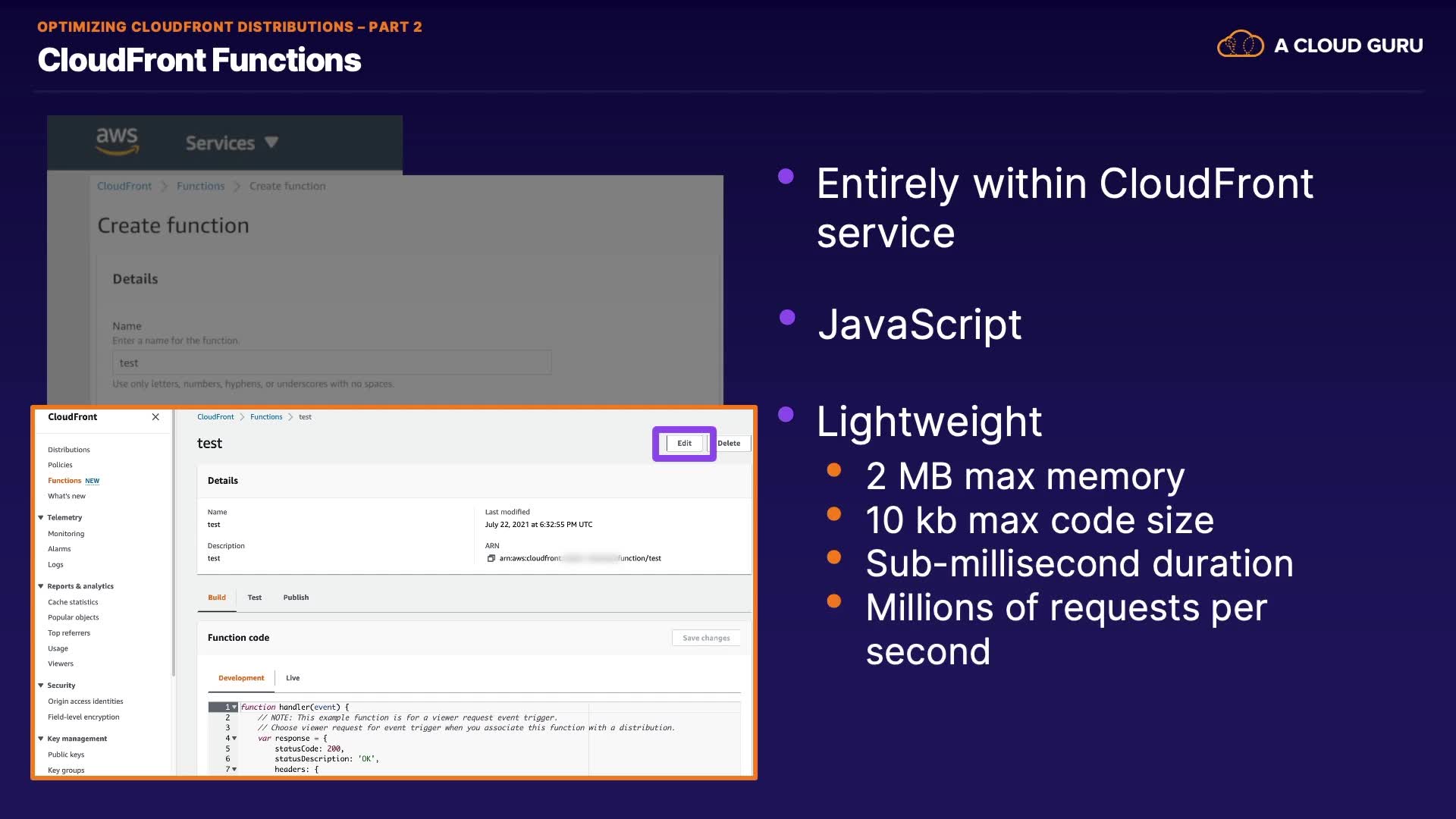1456x819 pixels.
Task: Switch to the Test tab
Action: point(254,598)
